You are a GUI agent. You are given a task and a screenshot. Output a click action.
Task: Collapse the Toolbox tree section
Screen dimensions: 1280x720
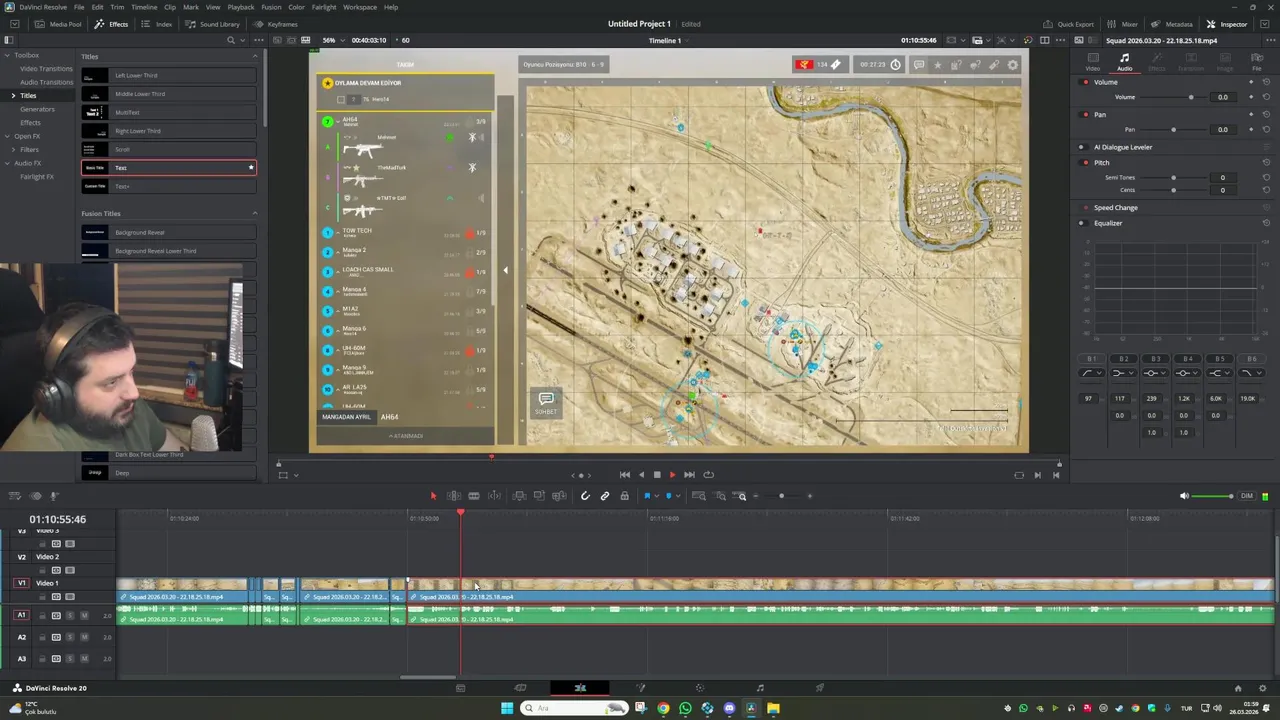tap(6, 55)
